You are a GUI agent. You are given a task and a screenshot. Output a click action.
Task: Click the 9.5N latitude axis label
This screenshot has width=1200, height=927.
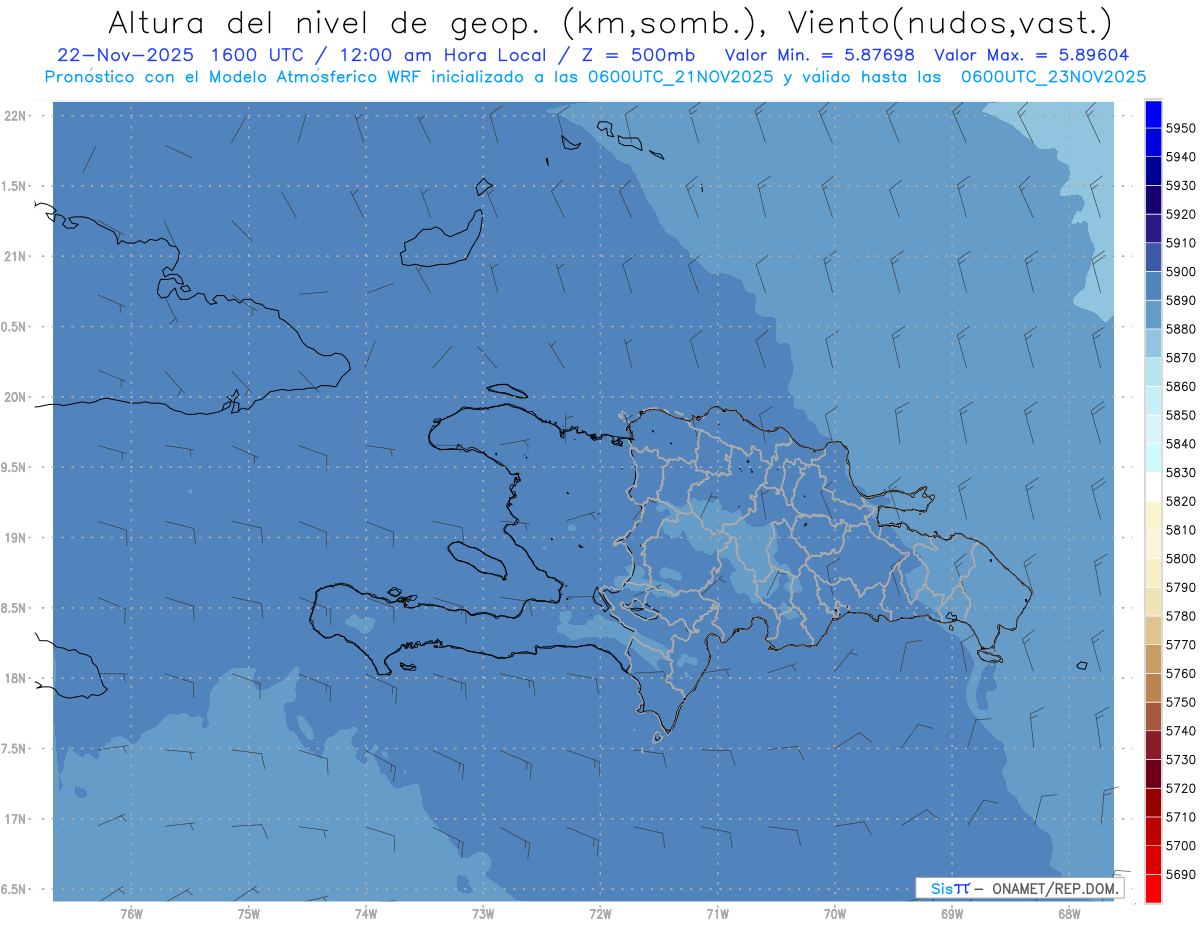(14, 467)
